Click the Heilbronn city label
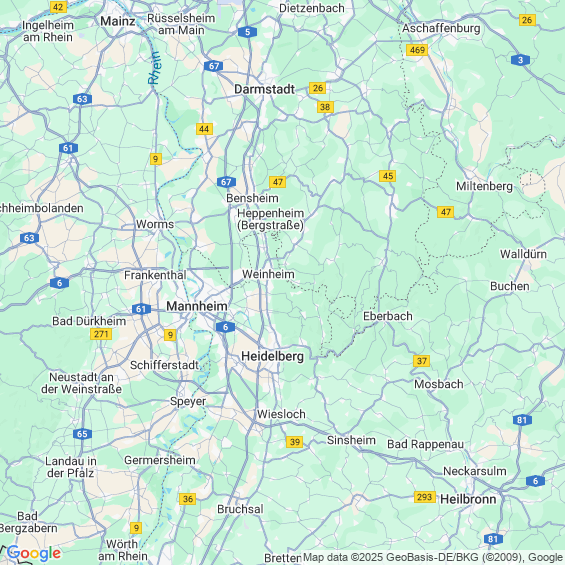Image resolution: width=565 pixels, height=565 pixels. pyautogui.click(x=468, y=499)
